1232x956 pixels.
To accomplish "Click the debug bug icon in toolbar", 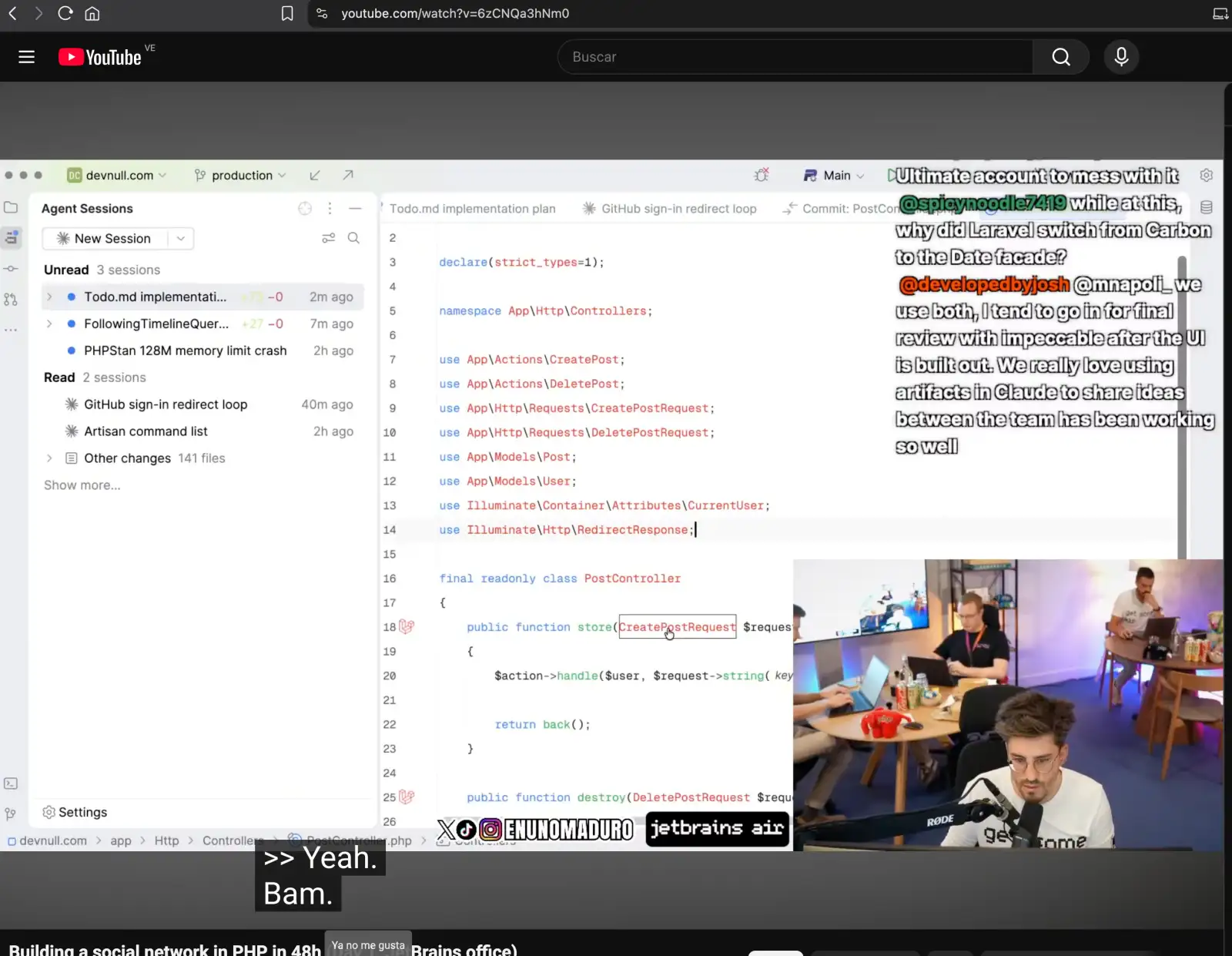I will point(762,175).
